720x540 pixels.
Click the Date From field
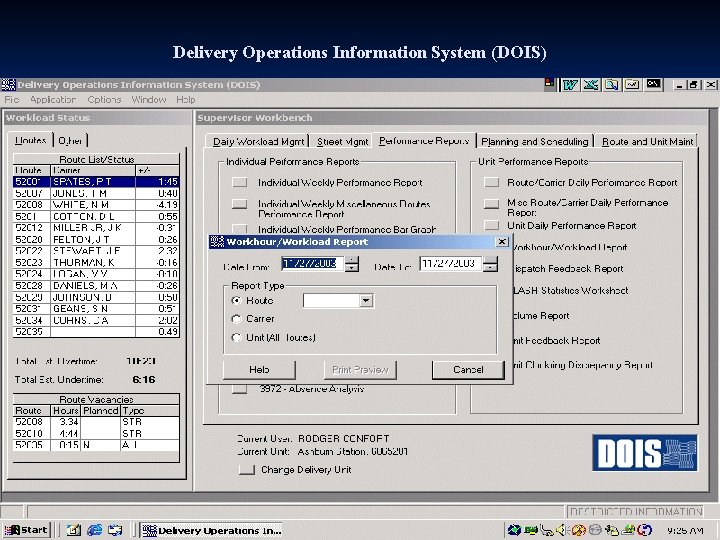click(x=312, y=264)
